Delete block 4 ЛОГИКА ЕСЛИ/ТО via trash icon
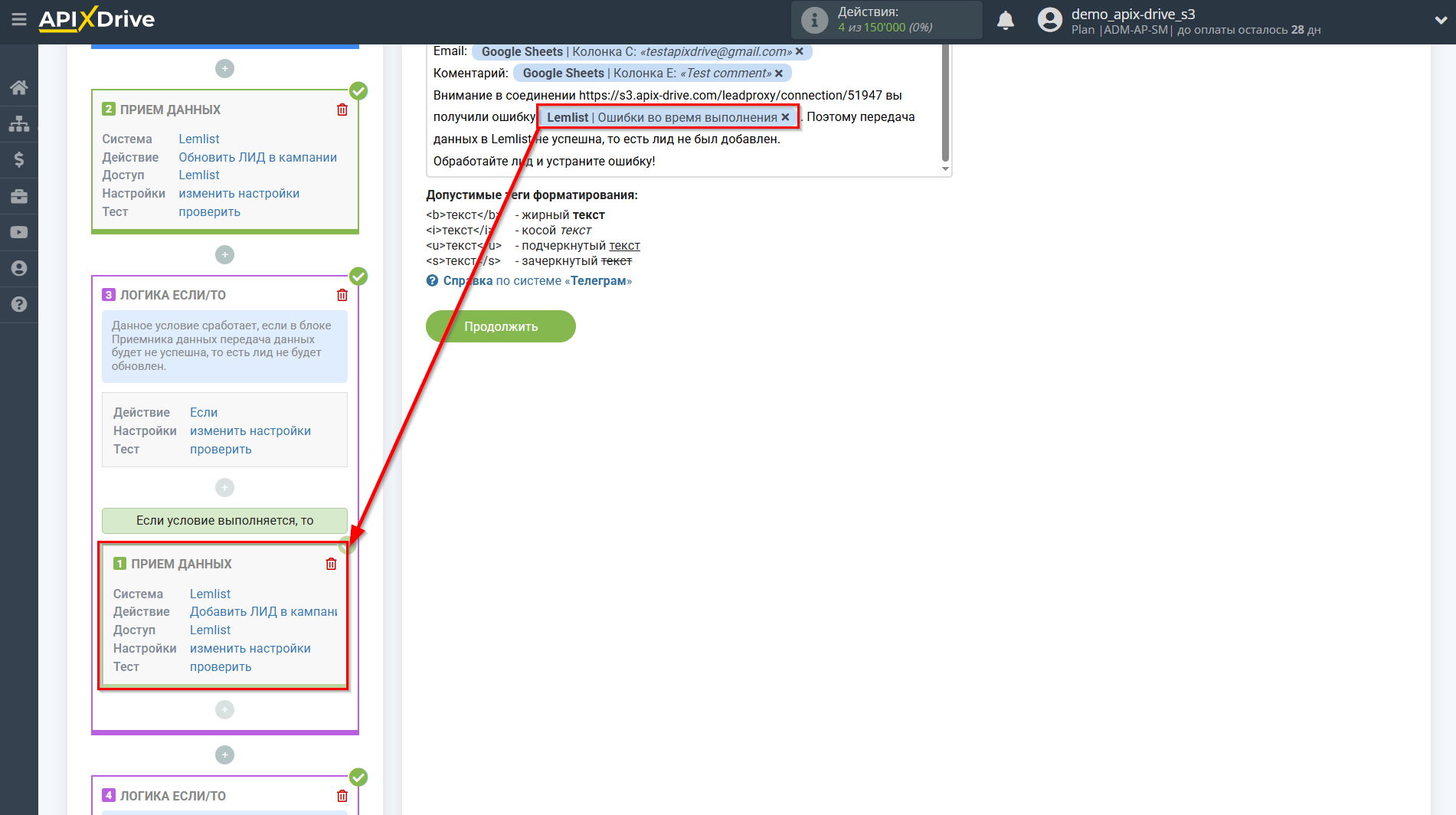1456x815 pixels. (342, 796)
